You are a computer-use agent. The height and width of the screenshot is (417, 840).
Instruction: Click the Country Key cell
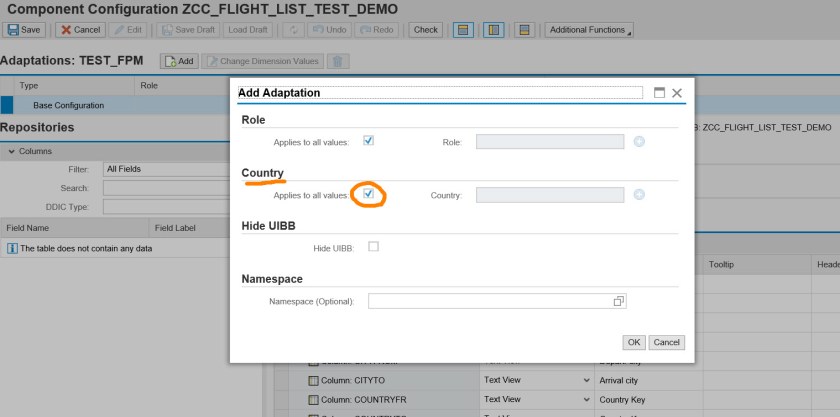648,400
